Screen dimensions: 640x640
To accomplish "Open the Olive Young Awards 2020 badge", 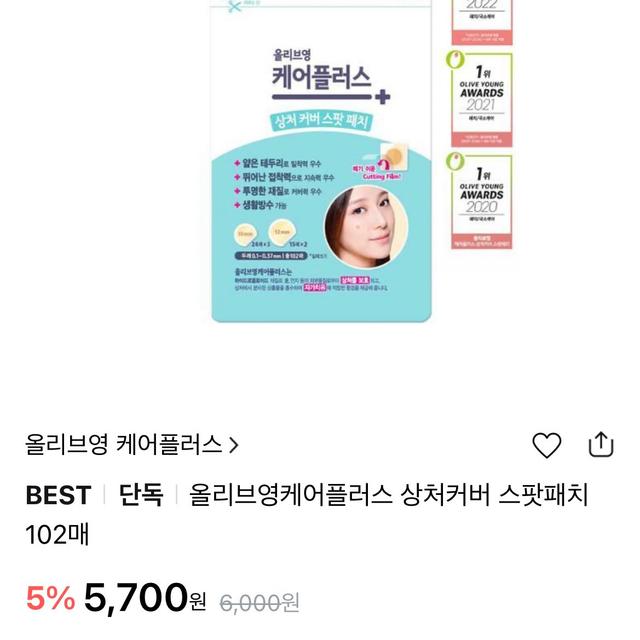I will 481,202.
